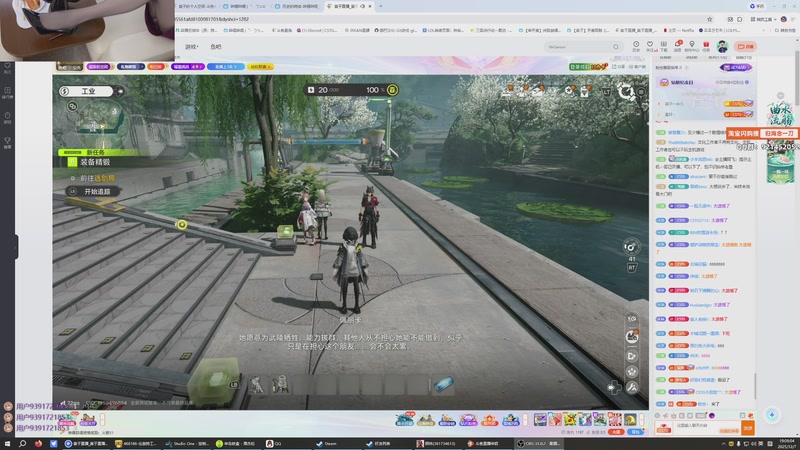Viewport: 800px width, 450px height.
Task: Click the green countdown badge above the video
Action: tap(588, 67)
